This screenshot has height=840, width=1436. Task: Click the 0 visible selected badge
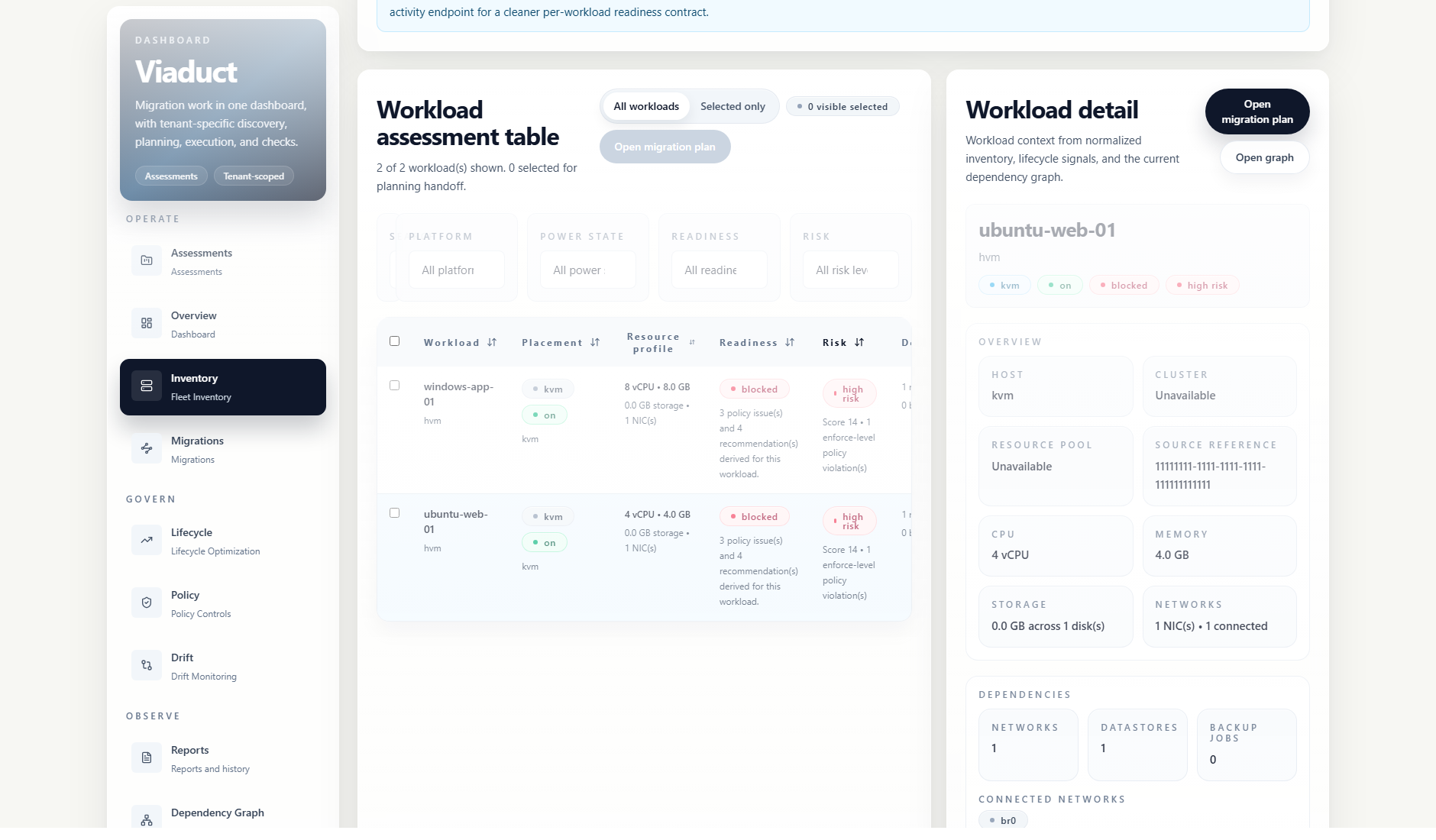pos(843,106)
